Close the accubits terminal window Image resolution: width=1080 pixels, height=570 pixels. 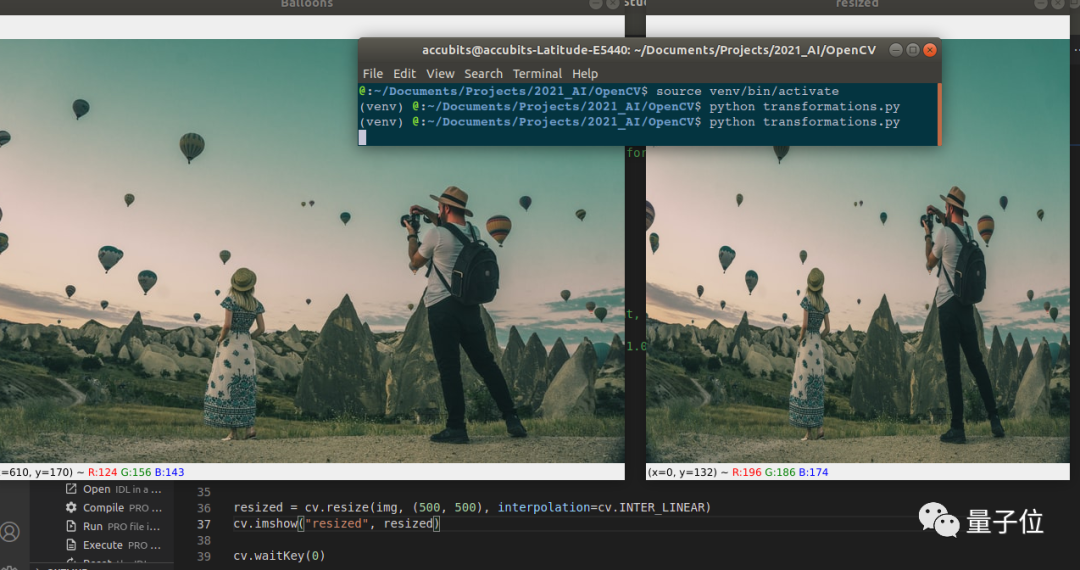pyautogui.click(x=930, y=50)
